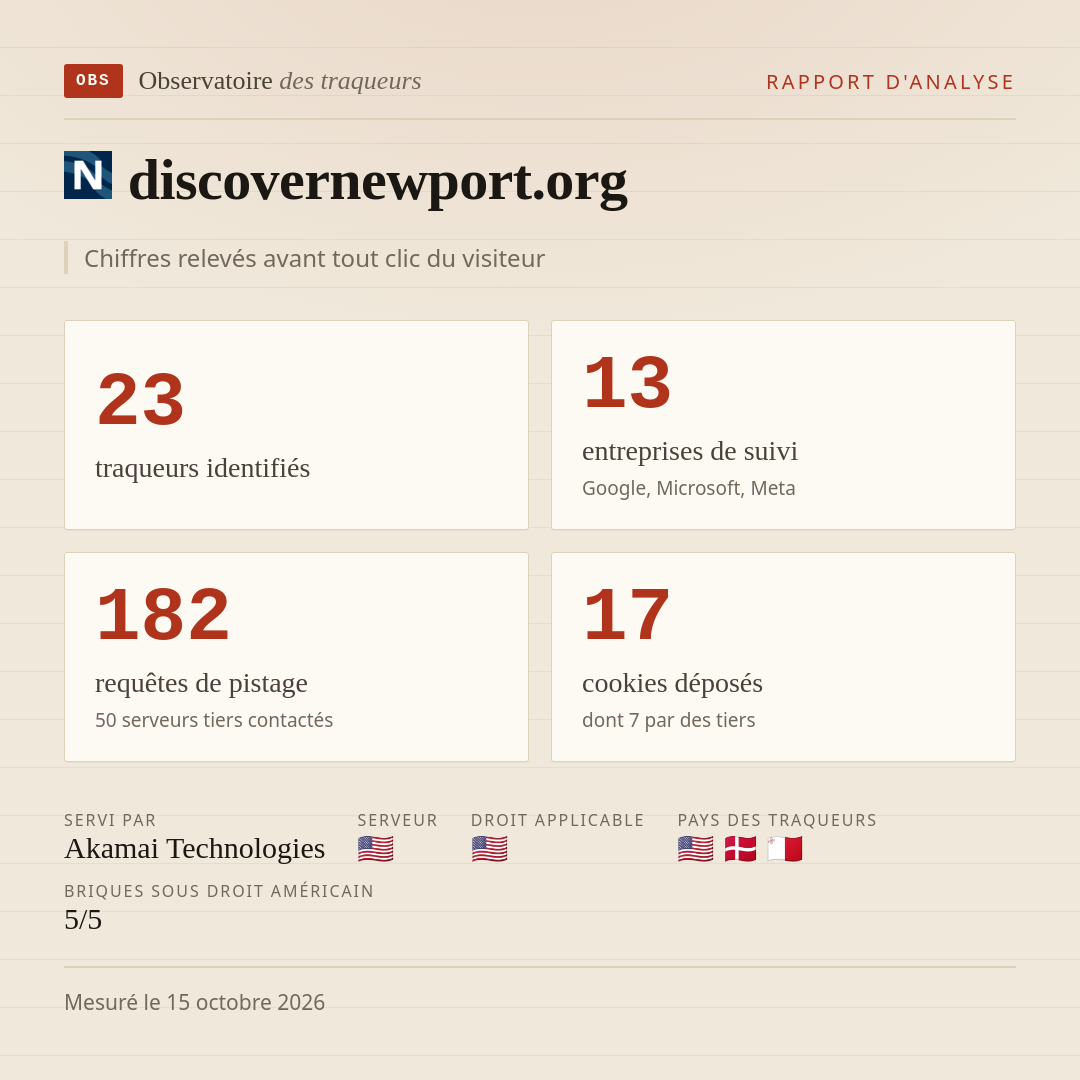This screenshot has height=1080, width=1080.
Task: Click the number 13 in companies card
Action: click(627, 382)
